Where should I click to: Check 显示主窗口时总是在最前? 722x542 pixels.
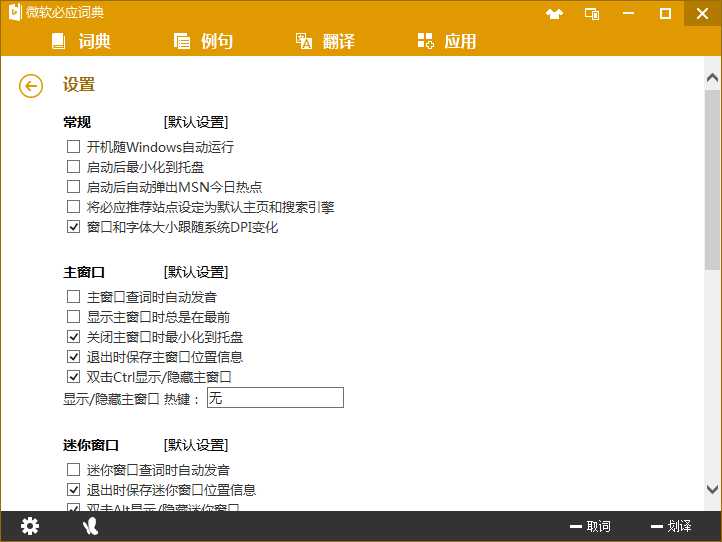[x=74, y=316]
